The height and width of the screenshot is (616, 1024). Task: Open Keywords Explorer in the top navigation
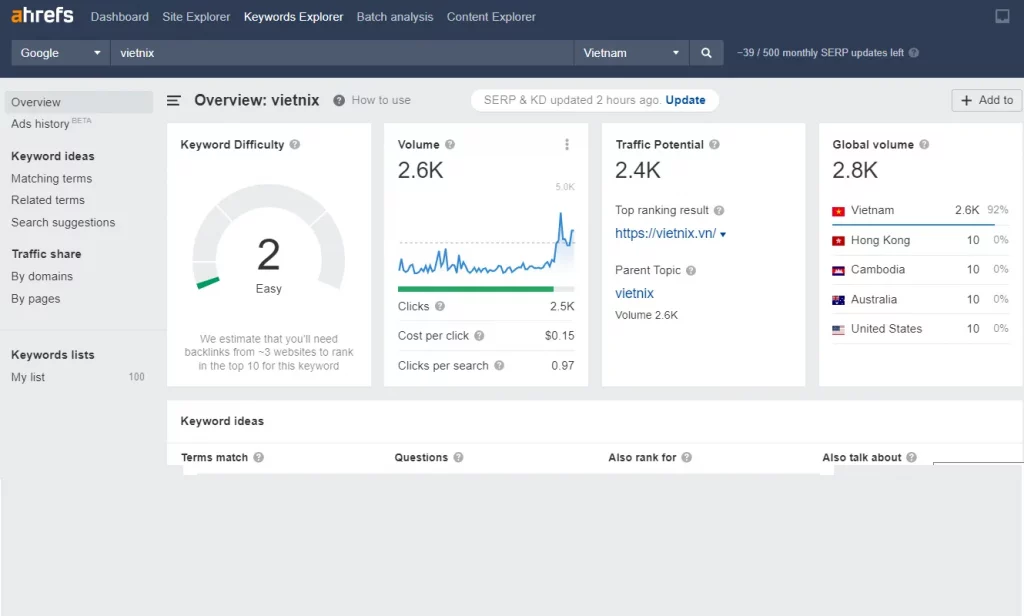point(293,17)
